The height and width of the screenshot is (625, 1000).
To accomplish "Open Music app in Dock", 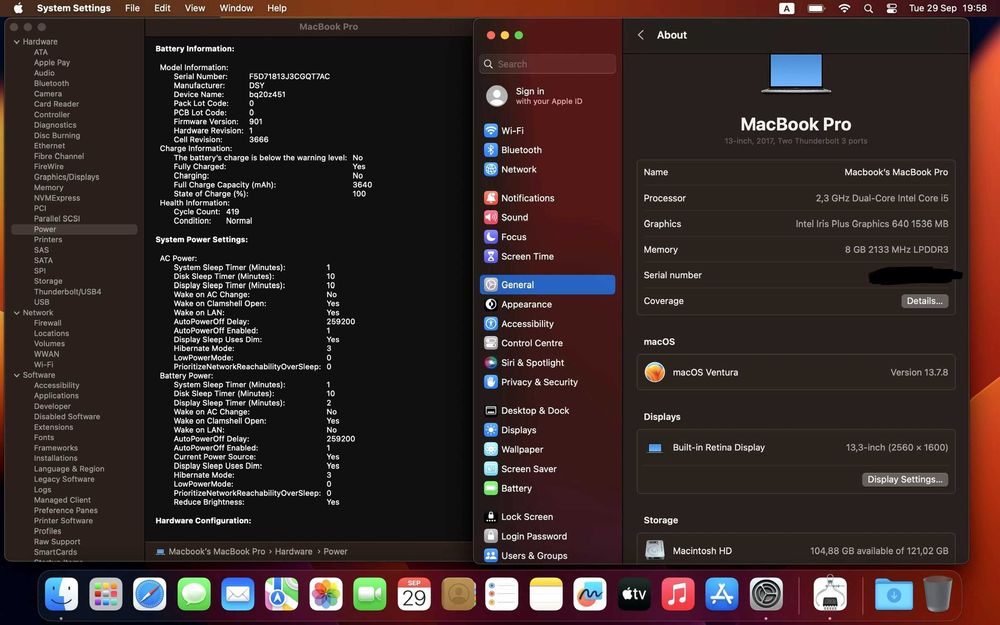I will point(678,594).
